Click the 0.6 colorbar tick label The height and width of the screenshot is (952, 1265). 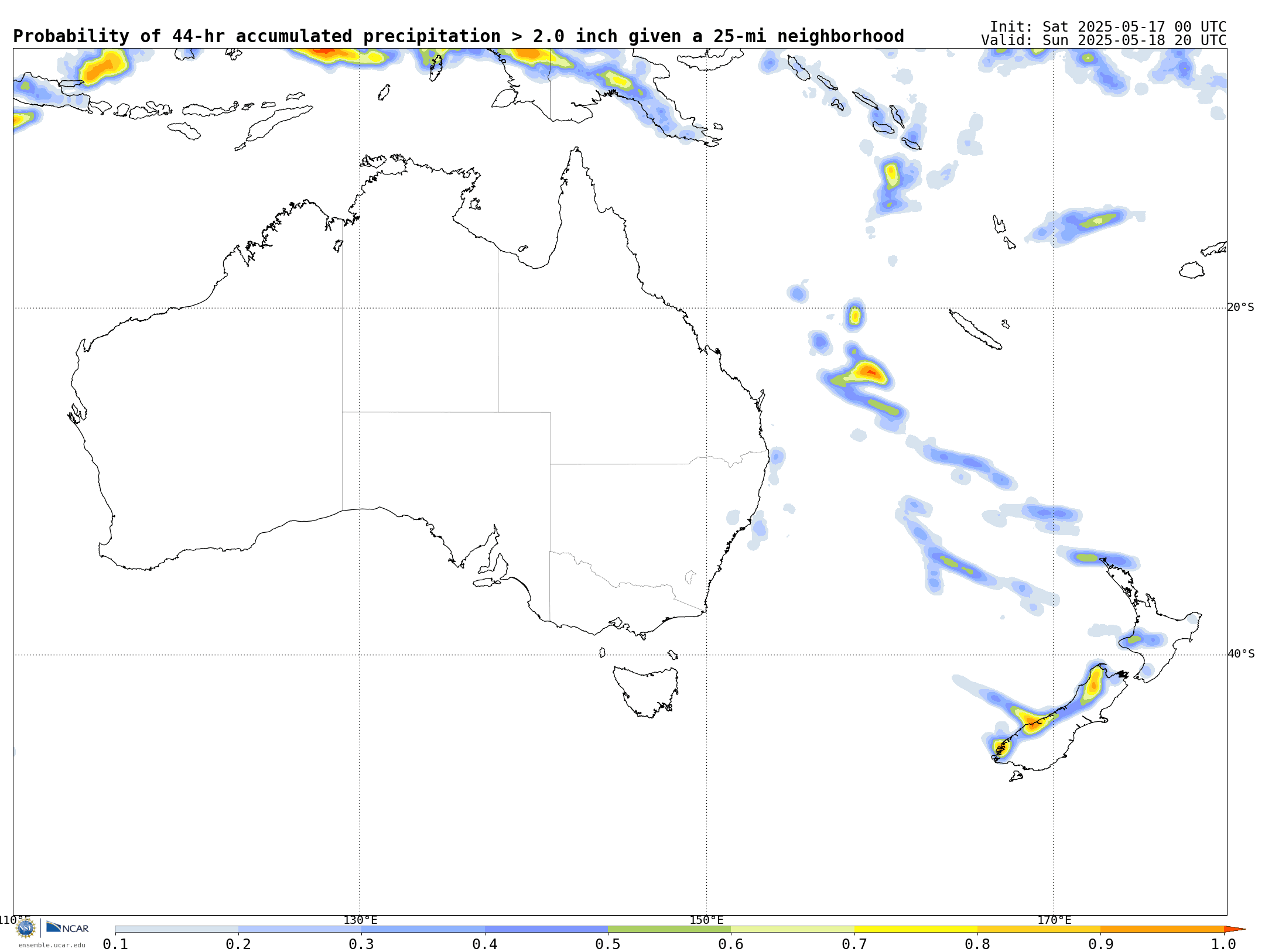tap(731, 944)
